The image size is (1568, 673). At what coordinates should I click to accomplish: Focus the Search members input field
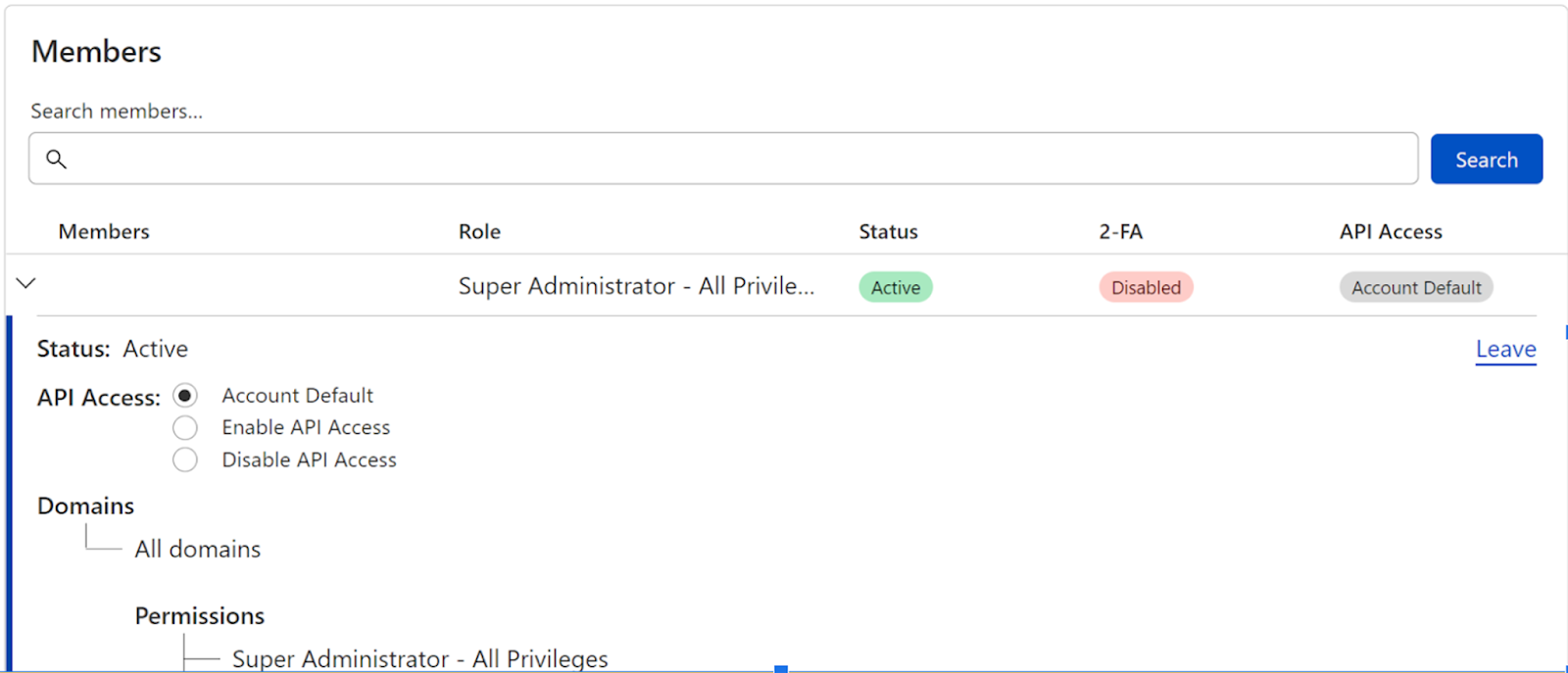pyautogui.click(x=723, y=159)
